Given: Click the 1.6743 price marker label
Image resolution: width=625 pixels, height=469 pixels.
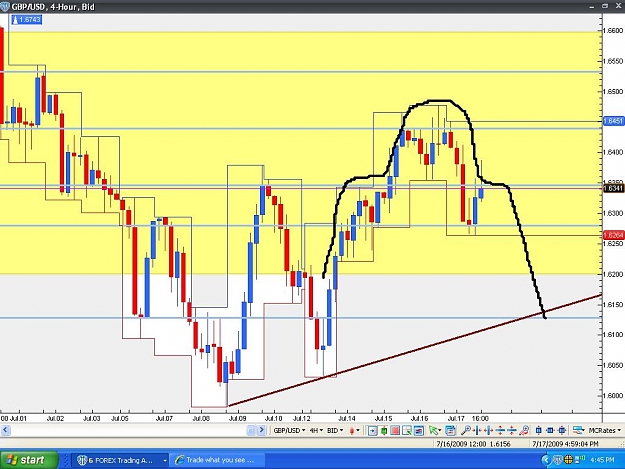Looking at the screenshot, I should [27, 20].
